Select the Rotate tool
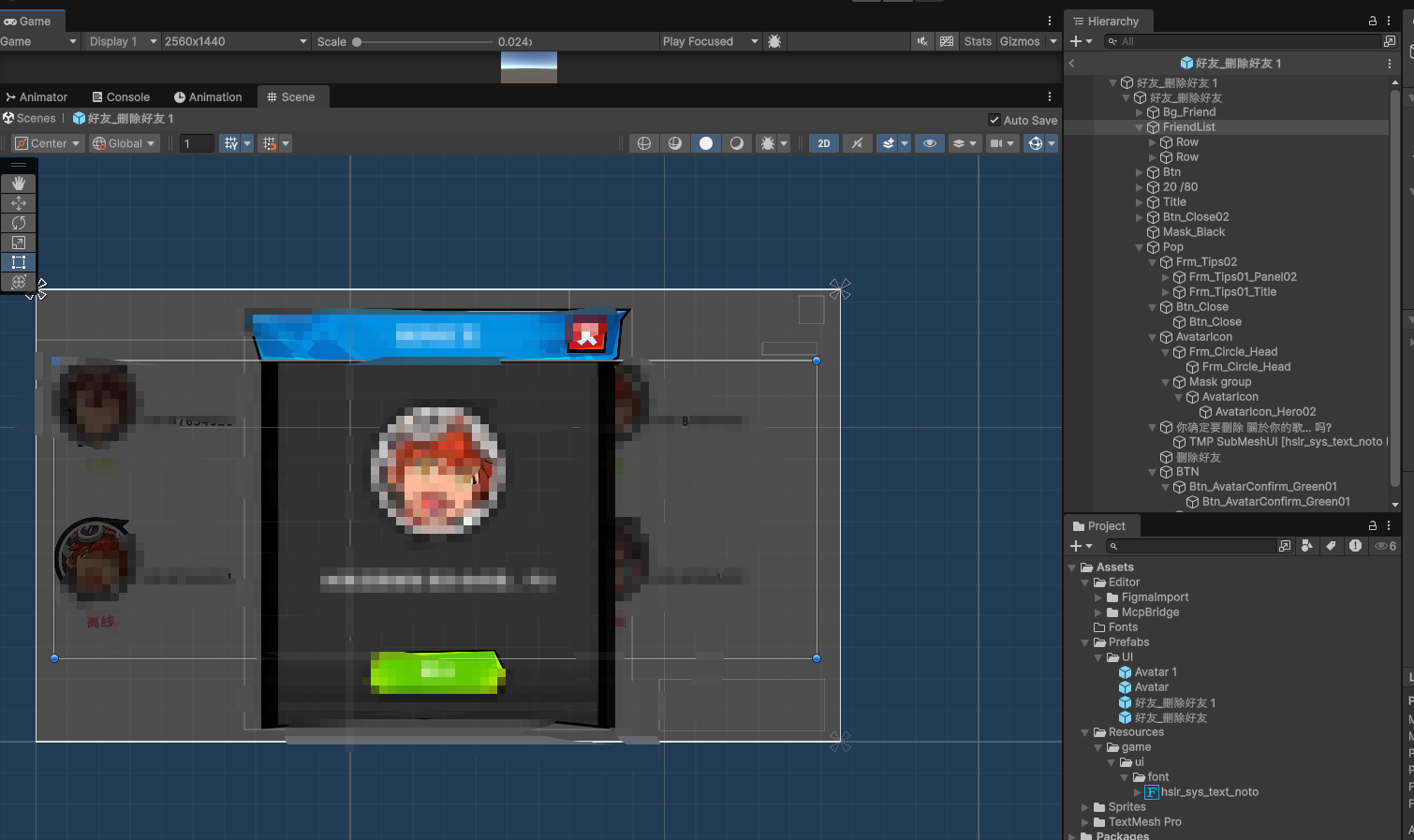 [x=19, y=223]
